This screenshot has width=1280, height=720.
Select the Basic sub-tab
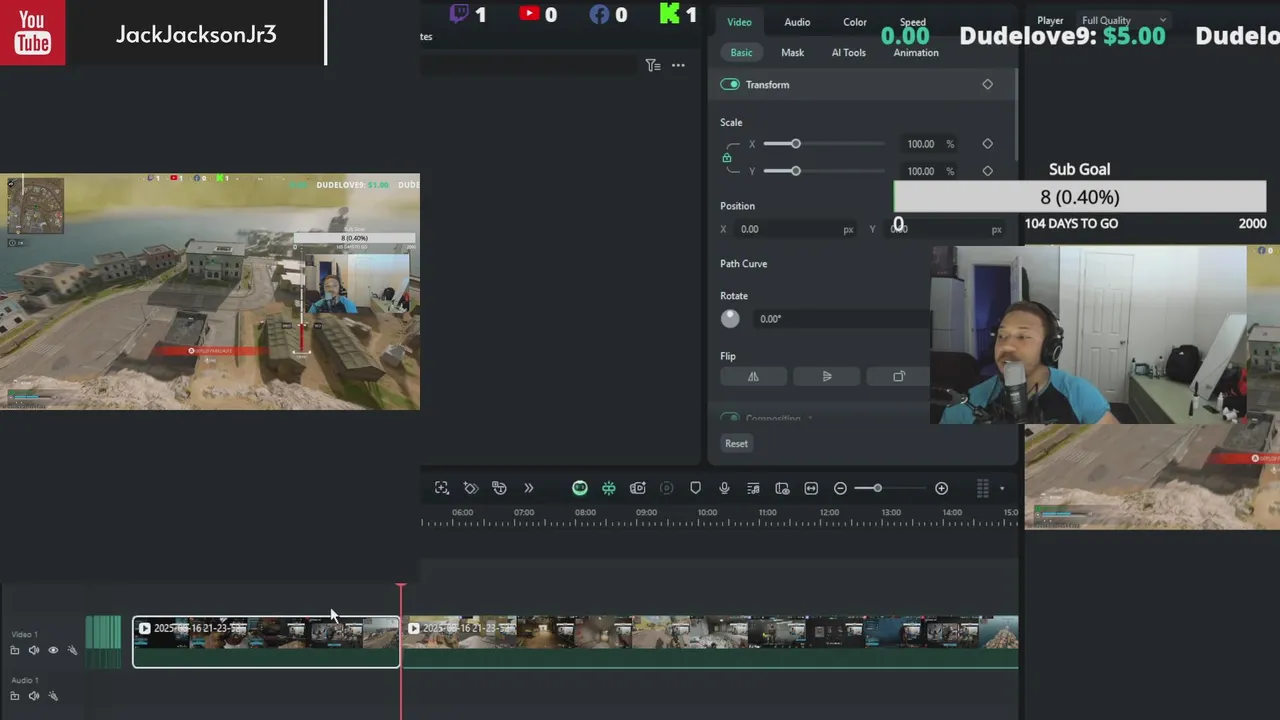pyautogui.click(x=741, y=52)
